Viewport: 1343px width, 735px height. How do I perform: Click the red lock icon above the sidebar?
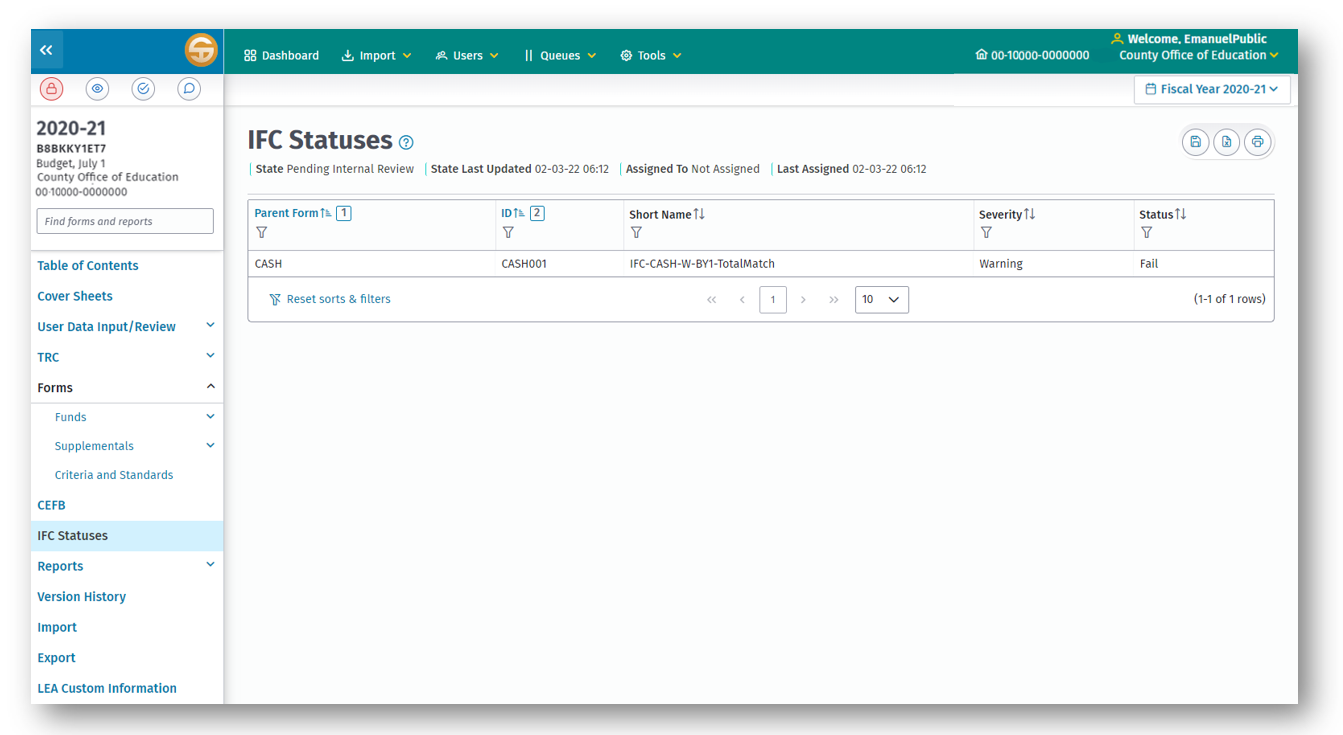point(51,88)
